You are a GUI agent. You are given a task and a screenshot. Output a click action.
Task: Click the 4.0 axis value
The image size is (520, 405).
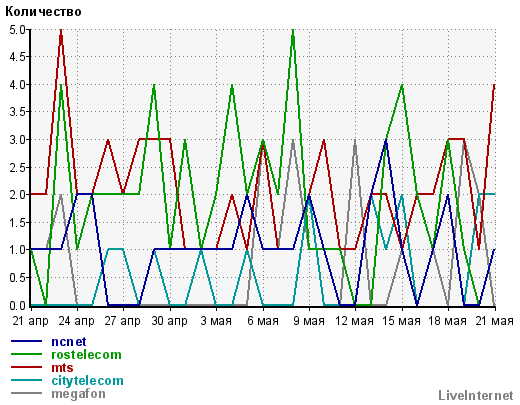point(17,85)
